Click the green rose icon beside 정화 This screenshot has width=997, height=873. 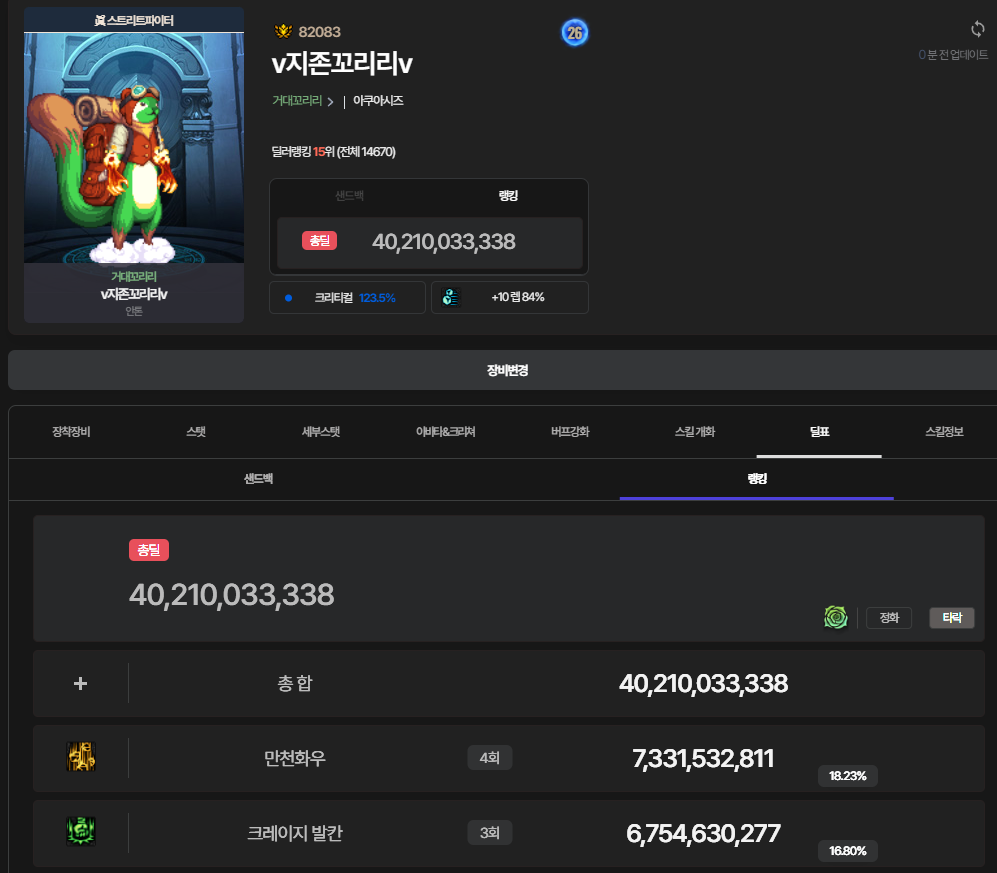(836, 618)
